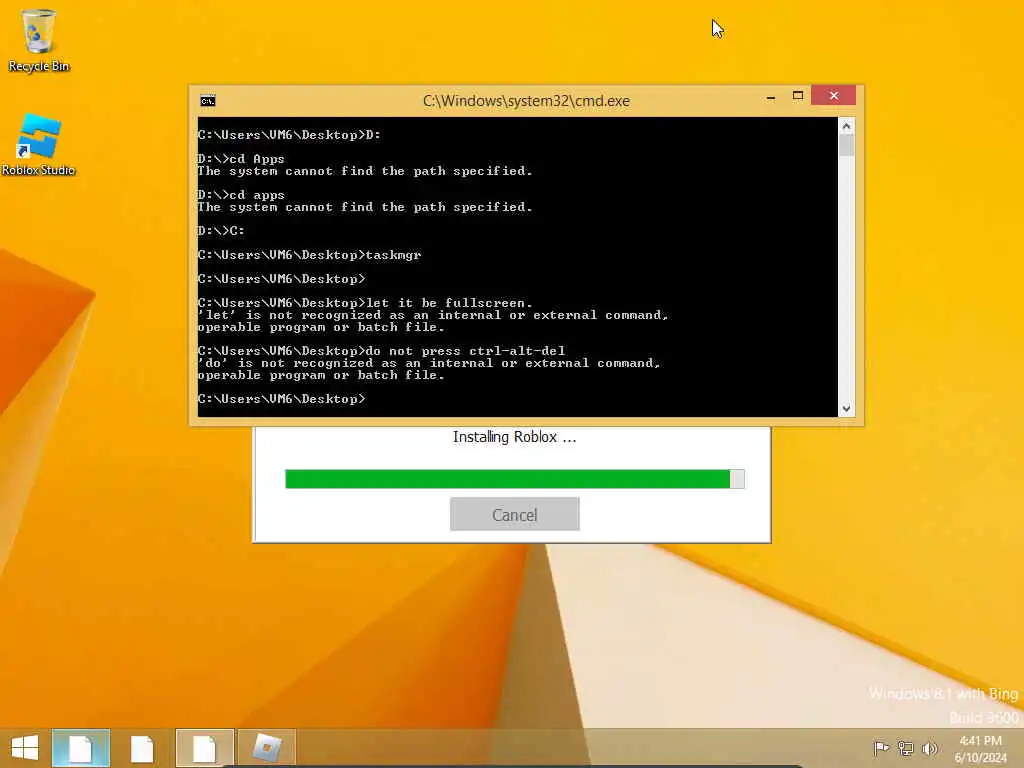1024x768 pixels.
Task: Click the Installing Roblox progress bar
Action: tap(515, 479)
